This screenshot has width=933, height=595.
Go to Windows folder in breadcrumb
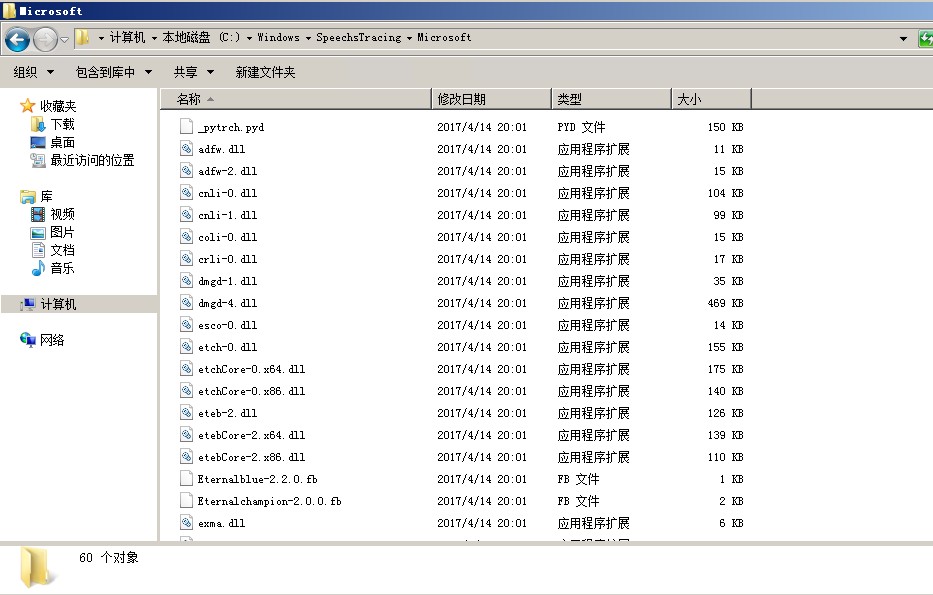(278, 37)
